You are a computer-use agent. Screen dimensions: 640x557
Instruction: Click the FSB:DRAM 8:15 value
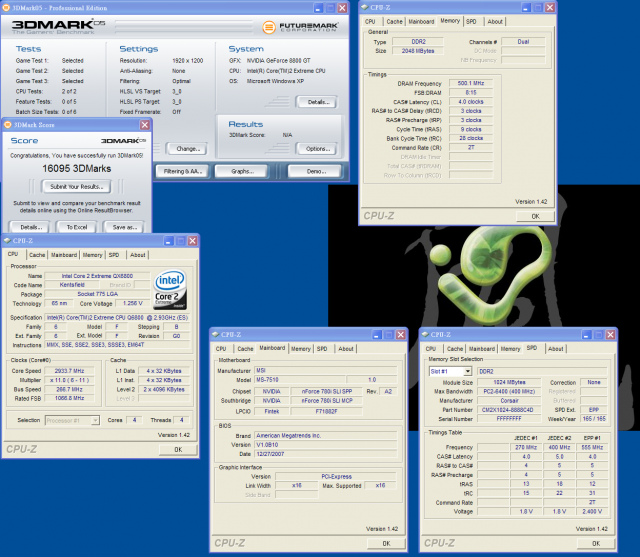pos(471,93)
